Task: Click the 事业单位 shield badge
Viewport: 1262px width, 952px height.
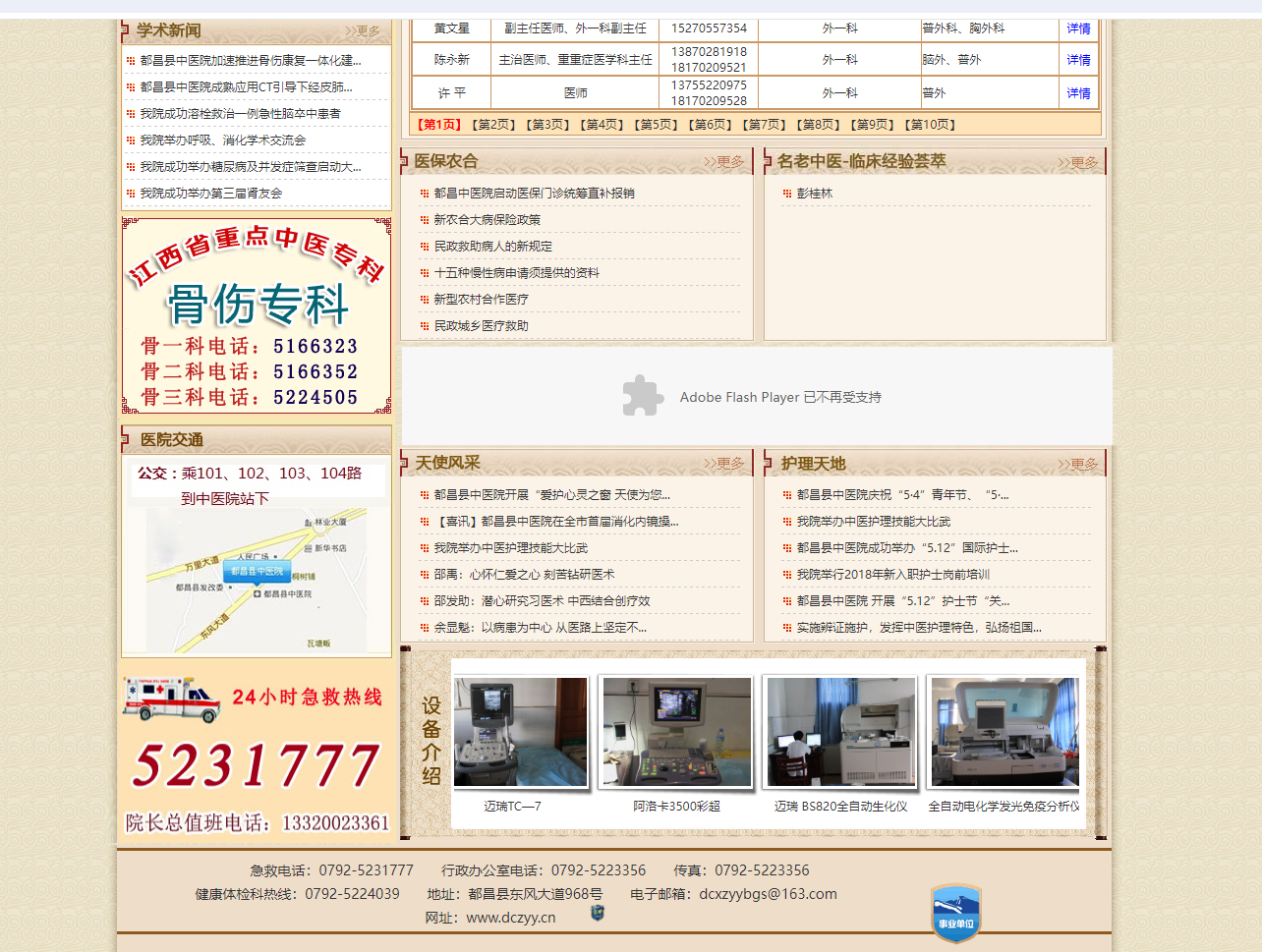Action: 955,913
